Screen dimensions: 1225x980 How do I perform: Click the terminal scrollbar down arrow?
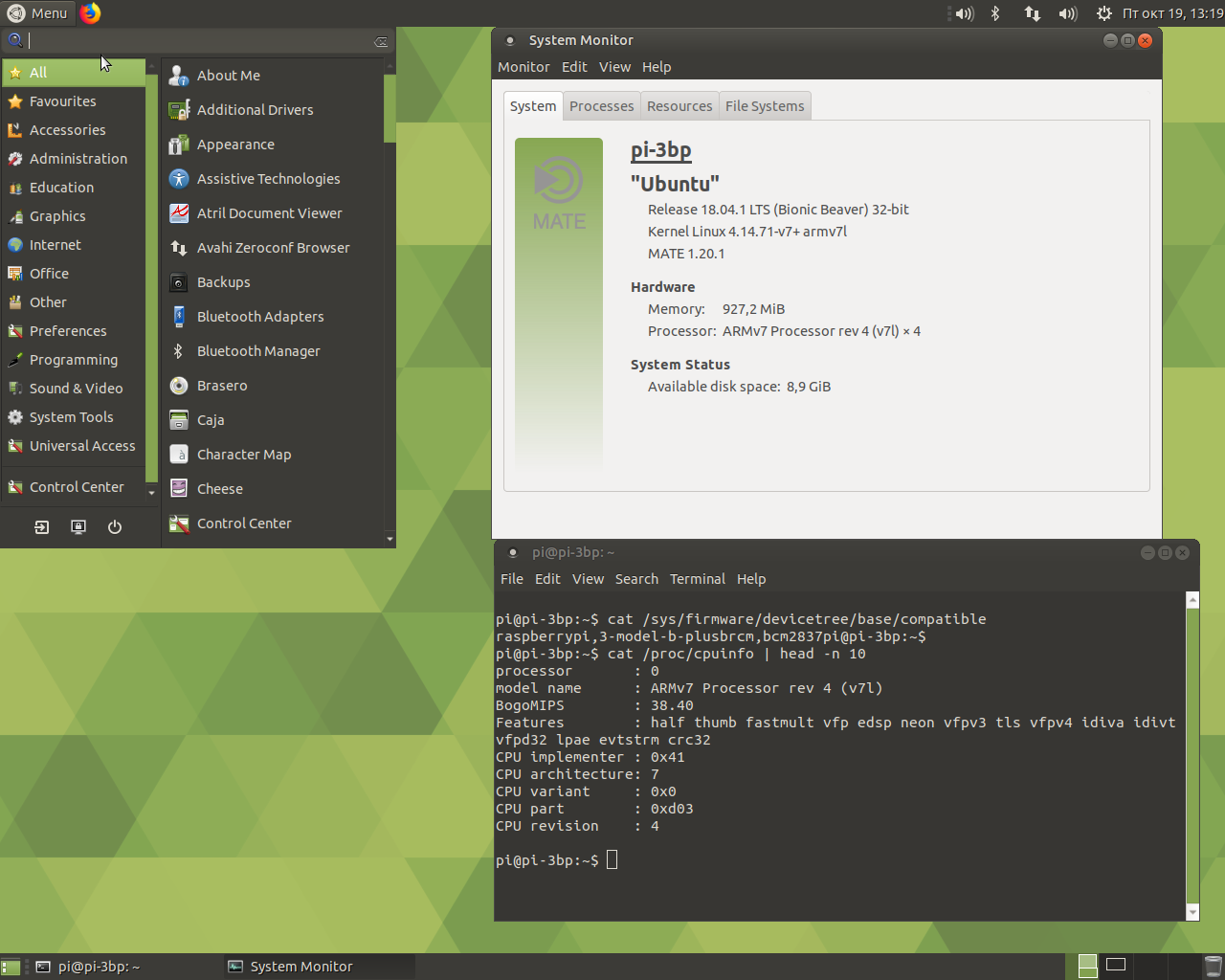(1192, 913)
